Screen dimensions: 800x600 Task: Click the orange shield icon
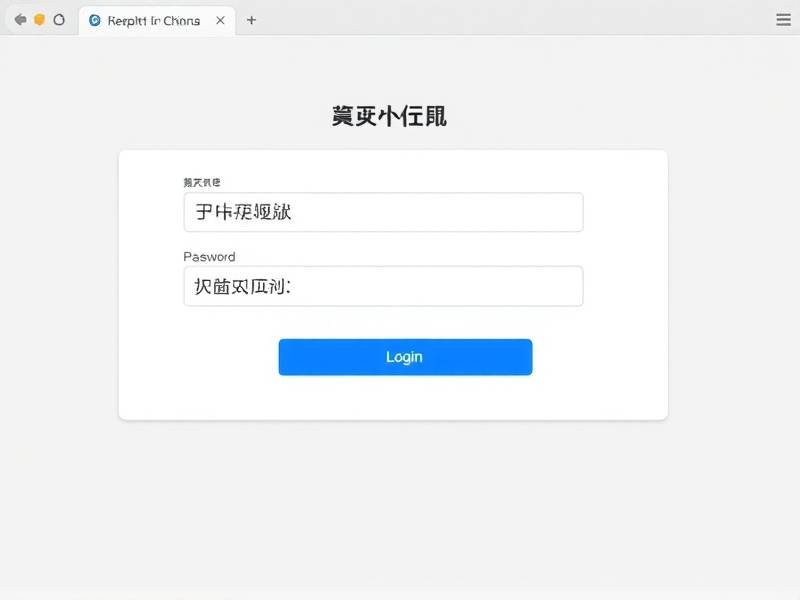(x=39, y=20)
